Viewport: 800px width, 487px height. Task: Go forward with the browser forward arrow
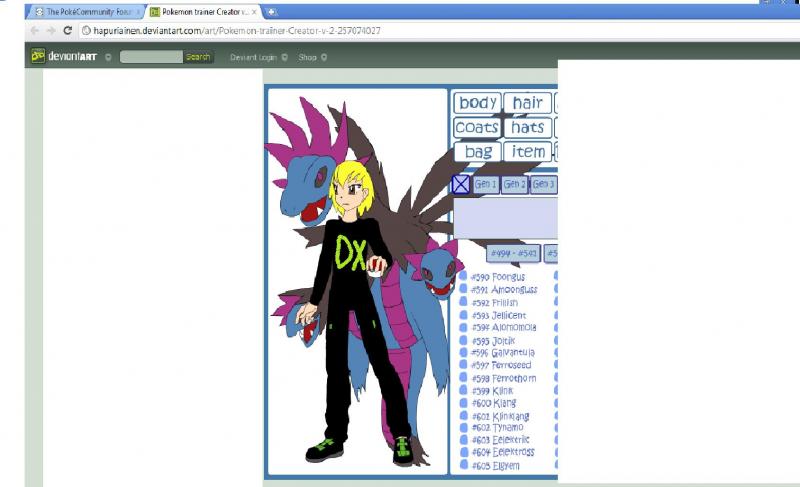pyautogui.click(x=51, y=31)
